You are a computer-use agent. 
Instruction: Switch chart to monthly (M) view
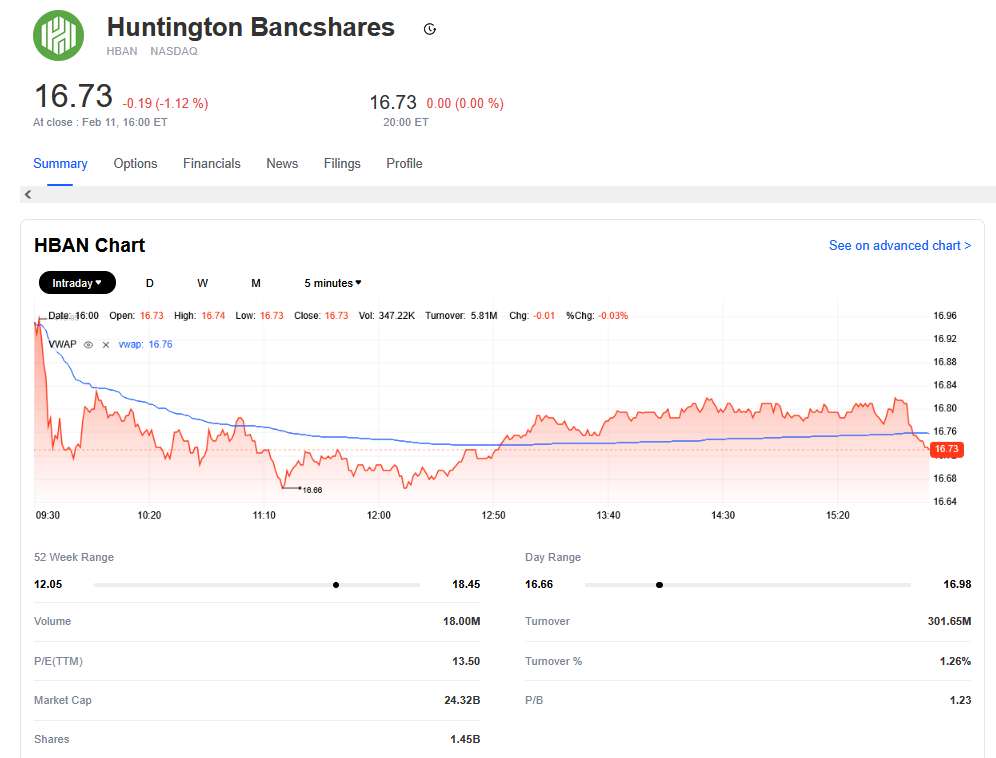(256, 283)
